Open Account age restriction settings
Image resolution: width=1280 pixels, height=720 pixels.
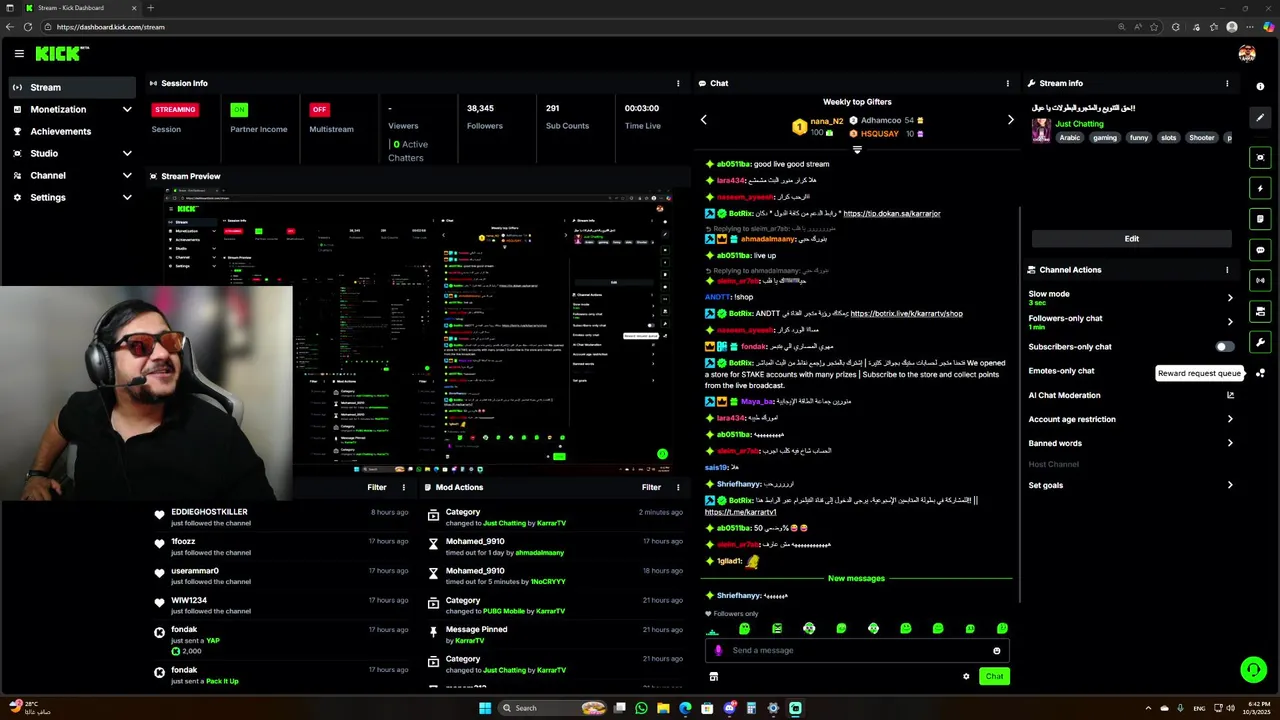coord(1131,419)
